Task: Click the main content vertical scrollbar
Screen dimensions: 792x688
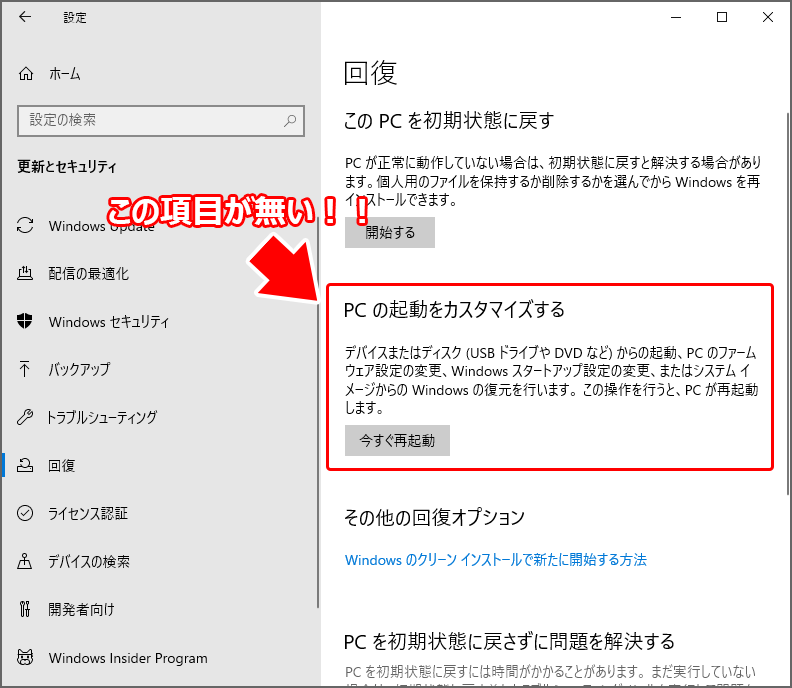Action: pos(789,303)
